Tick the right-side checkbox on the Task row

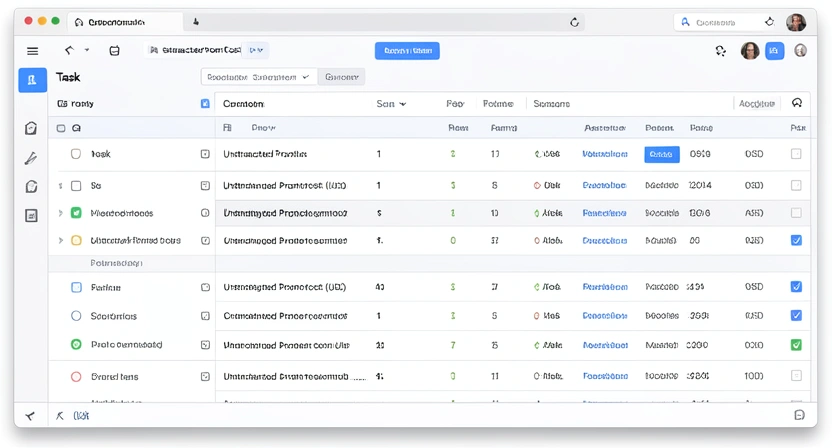point(796,154)
